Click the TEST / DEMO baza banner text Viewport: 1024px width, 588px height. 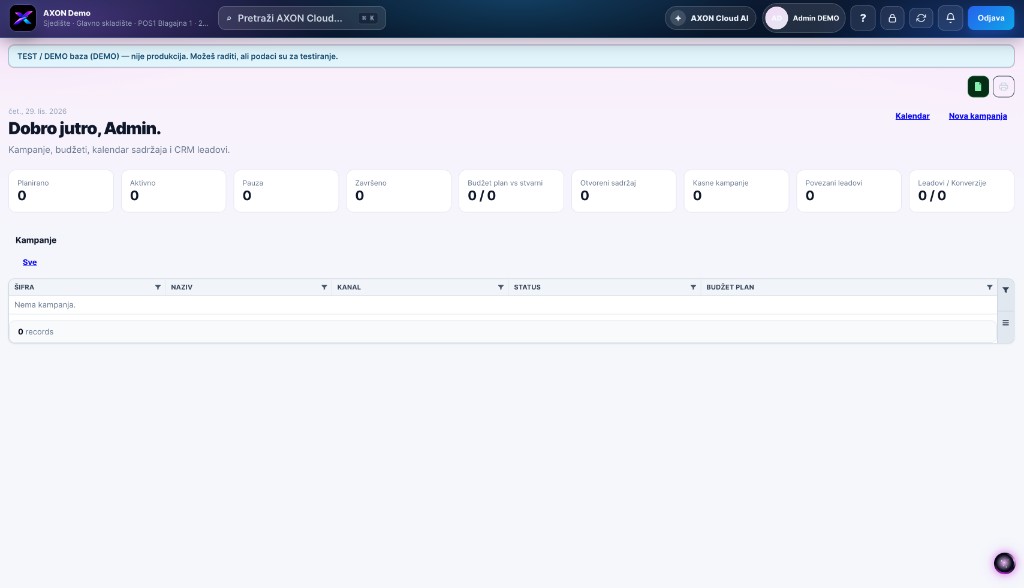coord(178,56)
